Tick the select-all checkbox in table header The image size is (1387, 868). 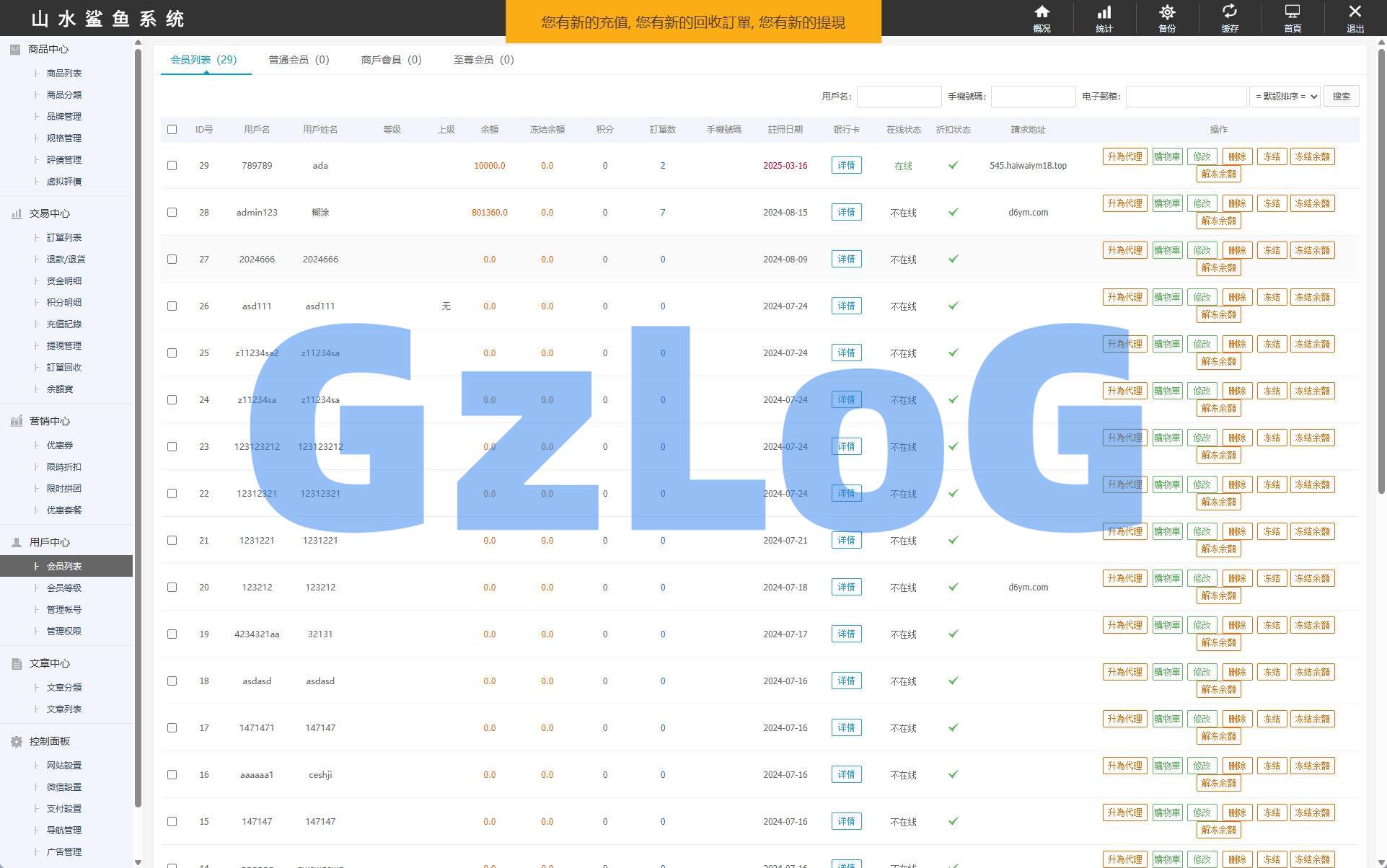pyautogui.click(x=172, y=130)
